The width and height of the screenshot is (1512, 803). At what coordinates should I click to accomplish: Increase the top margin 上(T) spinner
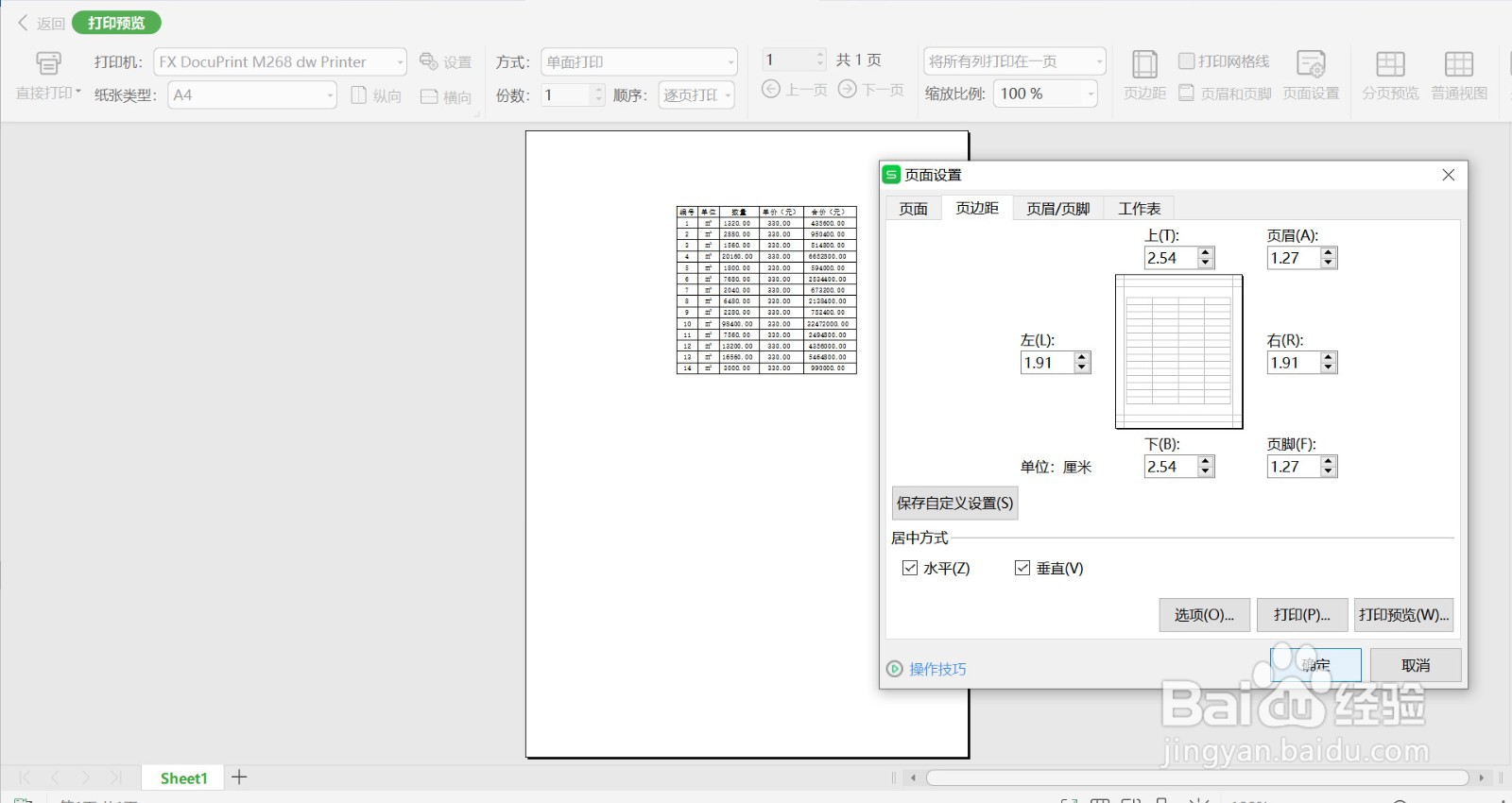tap(1205, 252)
